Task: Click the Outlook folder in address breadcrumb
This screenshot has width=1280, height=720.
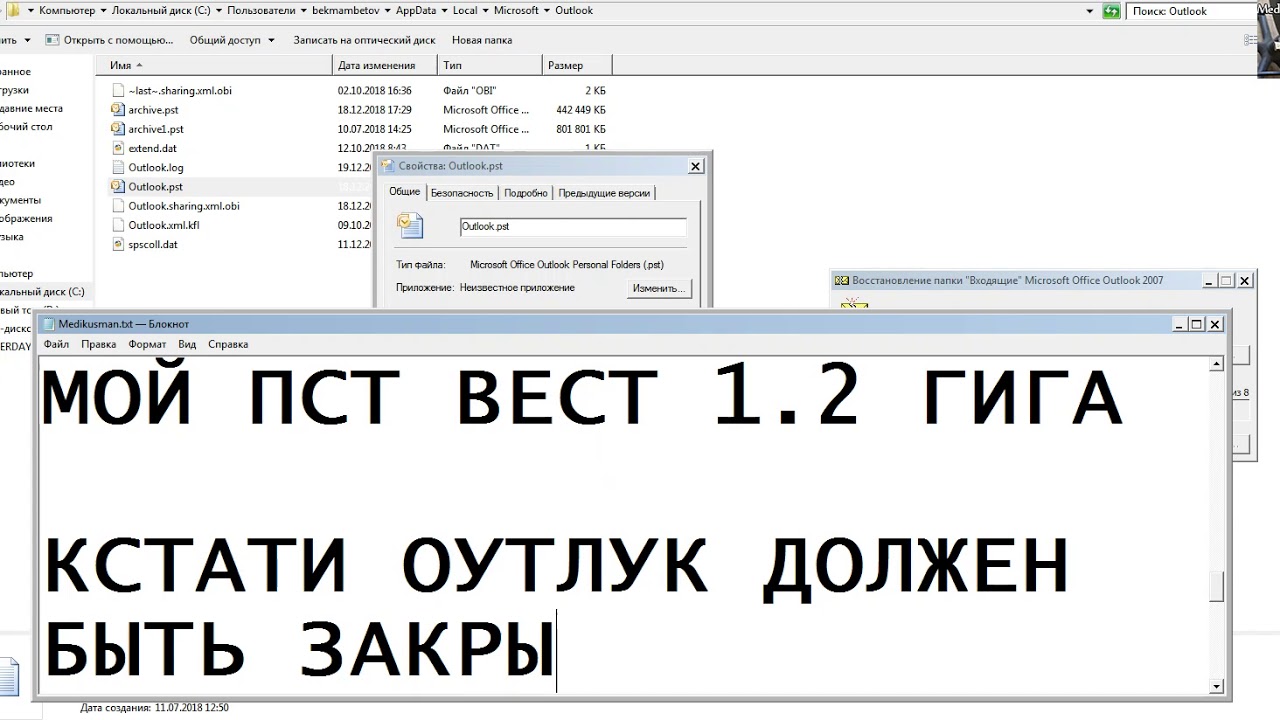Action: coord(573,11)
